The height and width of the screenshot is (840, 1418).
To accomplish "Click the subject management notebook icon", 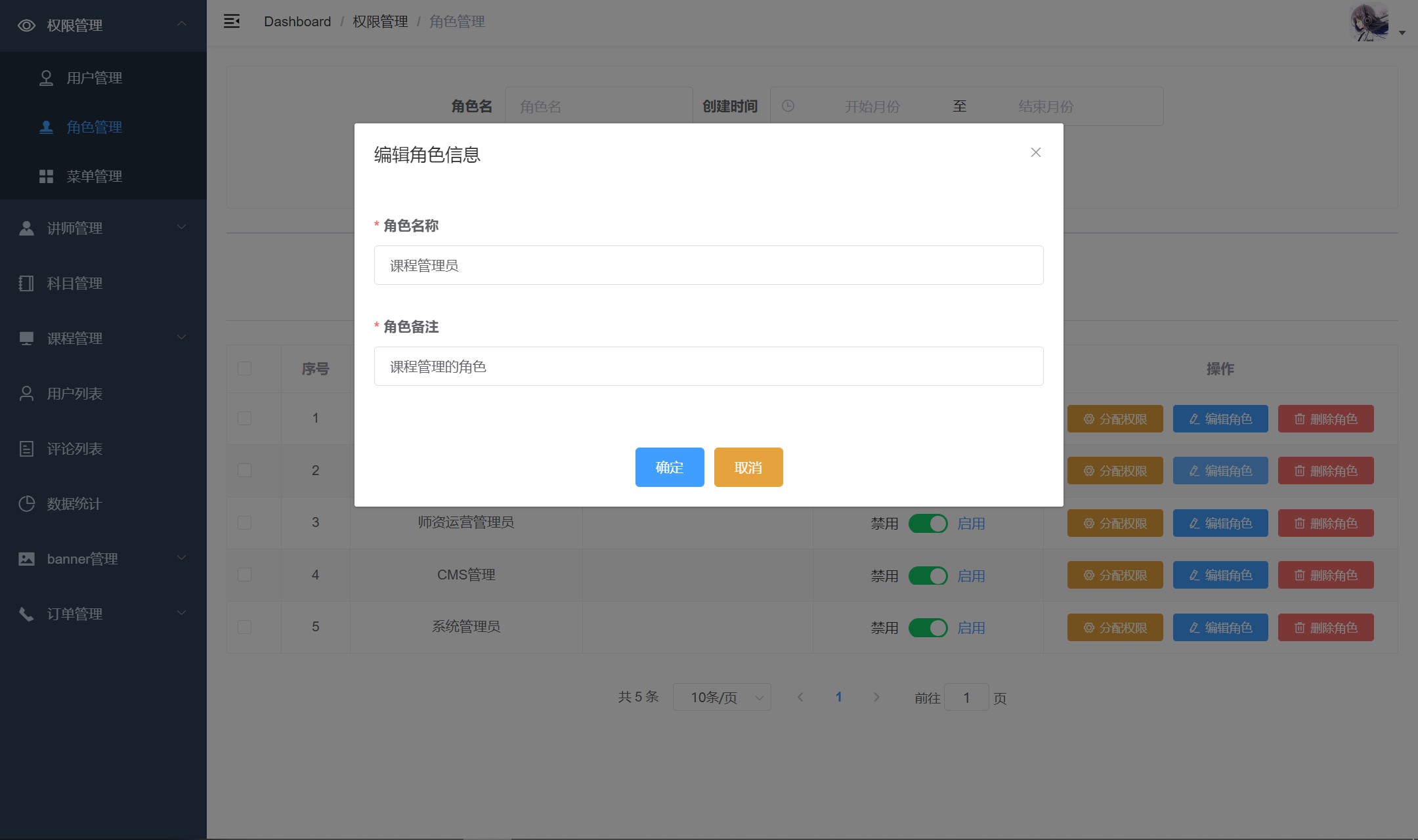I will tap(26, 283).
